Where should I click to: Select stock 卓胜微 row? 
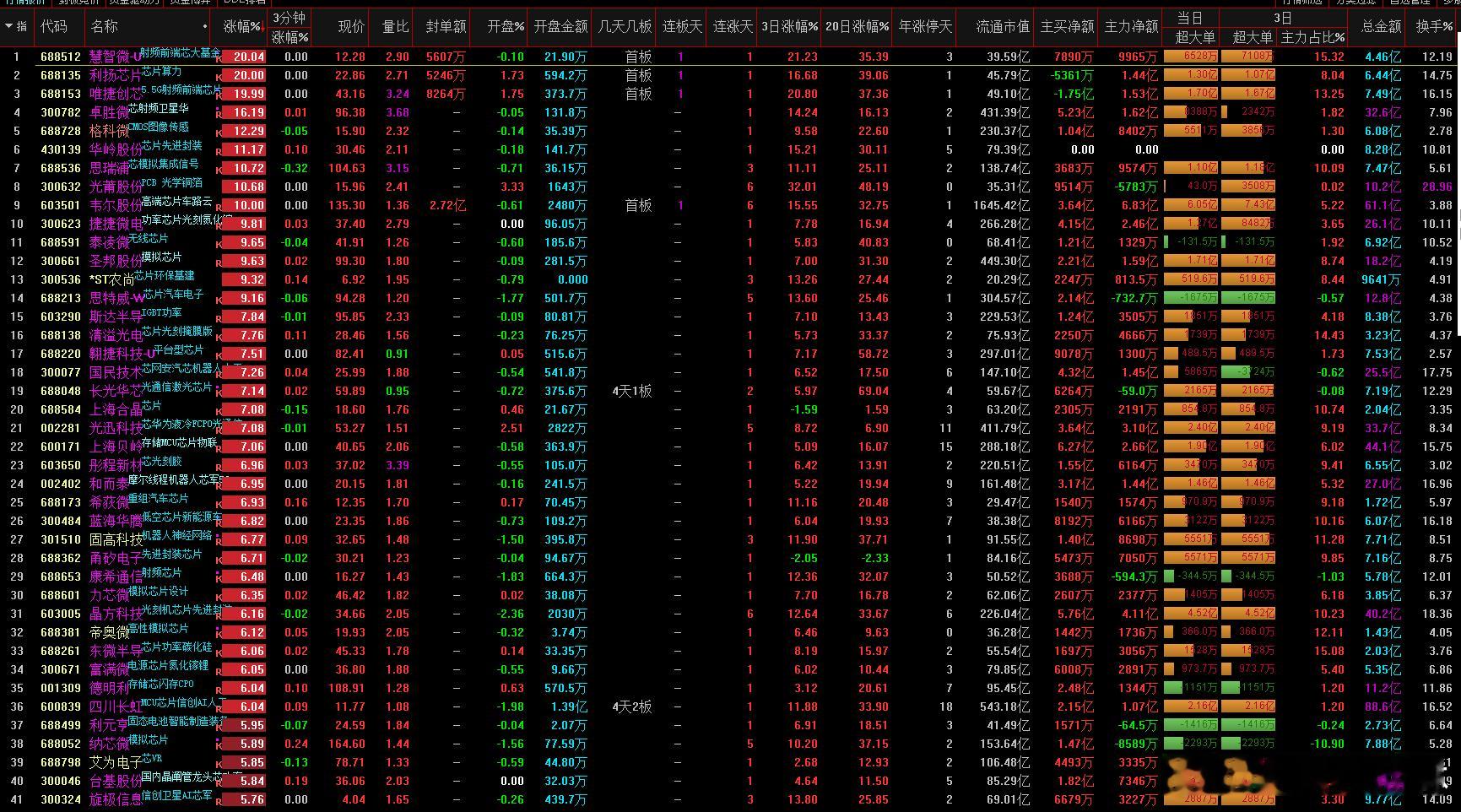(110, 112)
